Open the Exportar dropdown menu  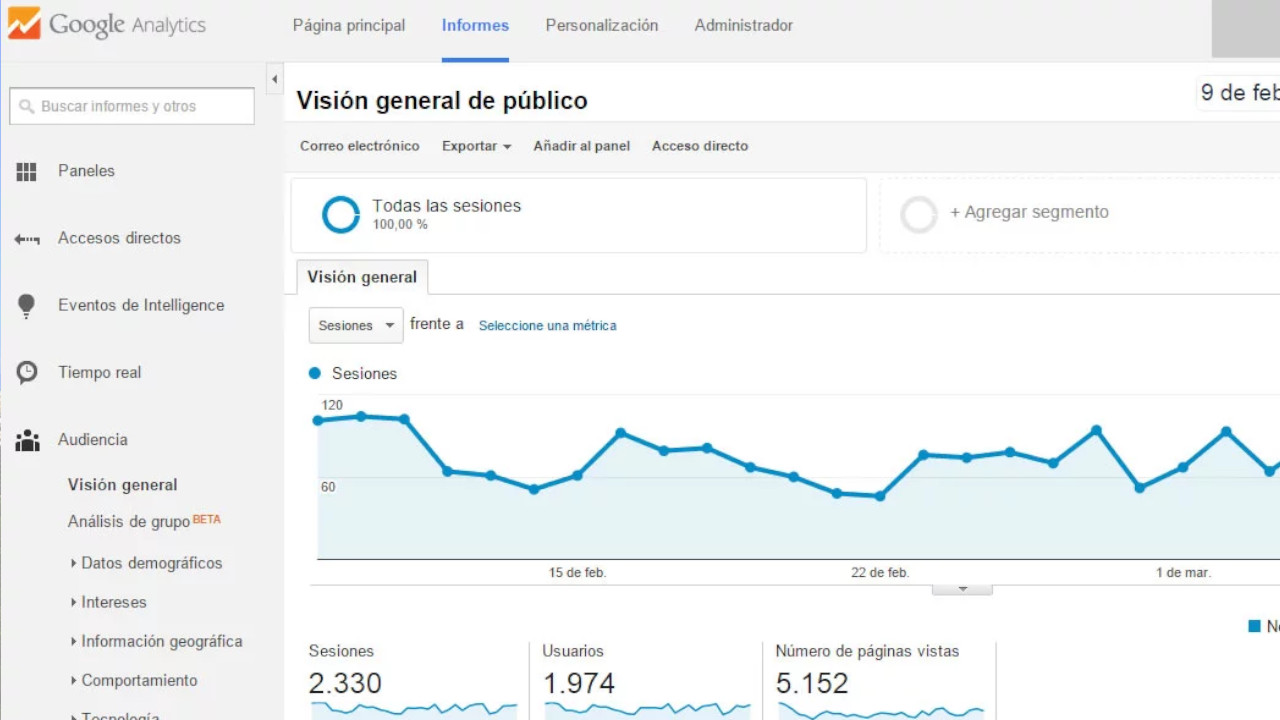(x=476, y=146)
